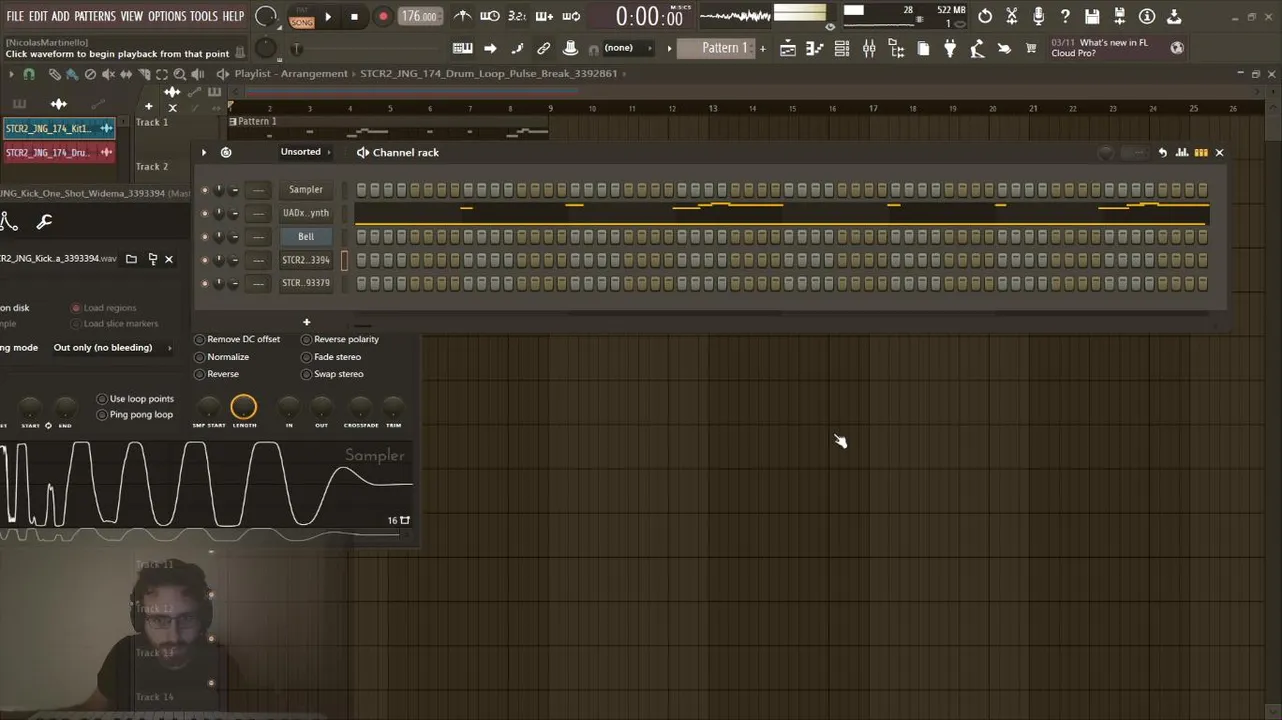The height and width of the screenshot is (720, 1282).
Task: Open sample folder browse icon
Action: (131, 259)
